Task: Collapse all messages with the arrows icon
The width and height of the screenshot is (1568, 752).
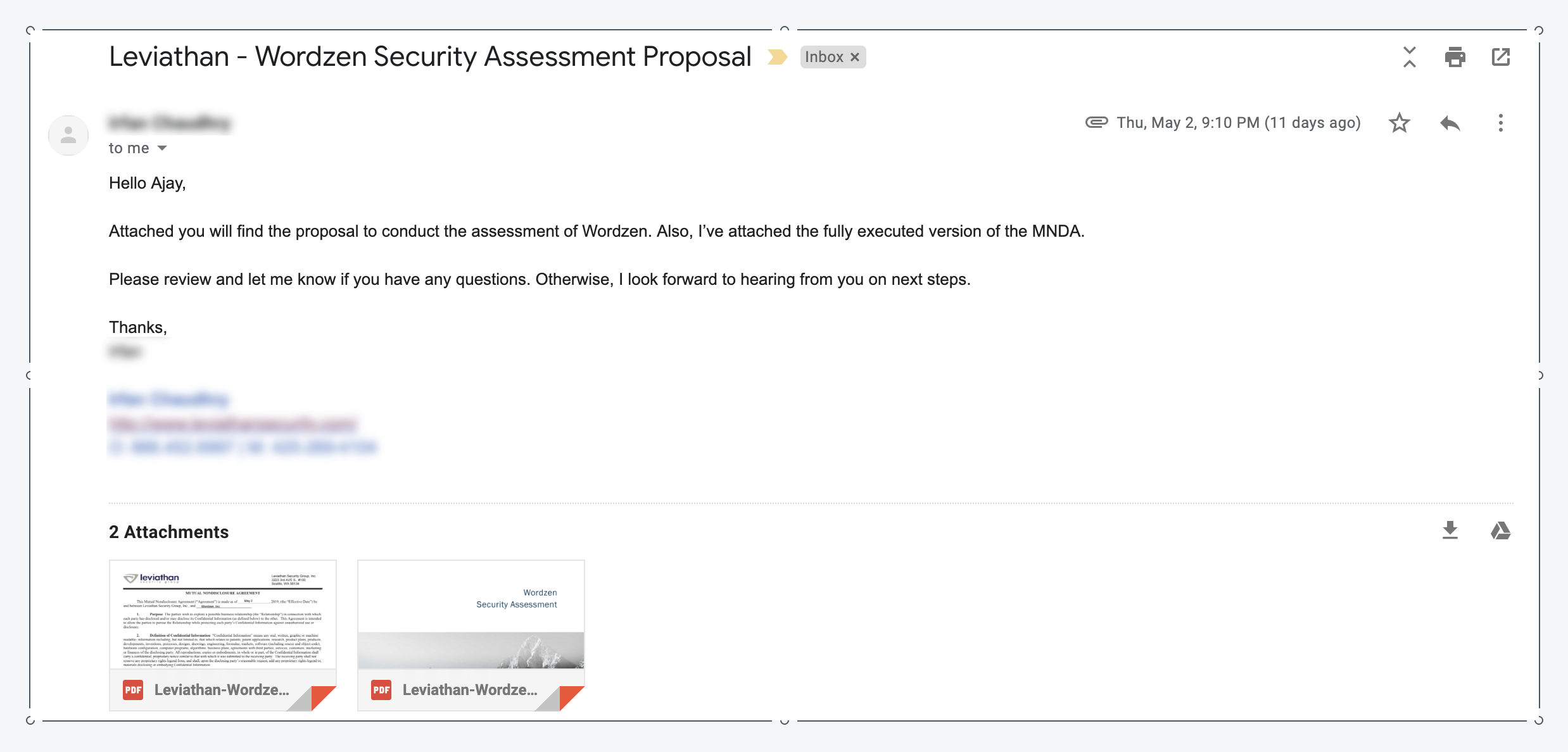Action: [1409, 57]
